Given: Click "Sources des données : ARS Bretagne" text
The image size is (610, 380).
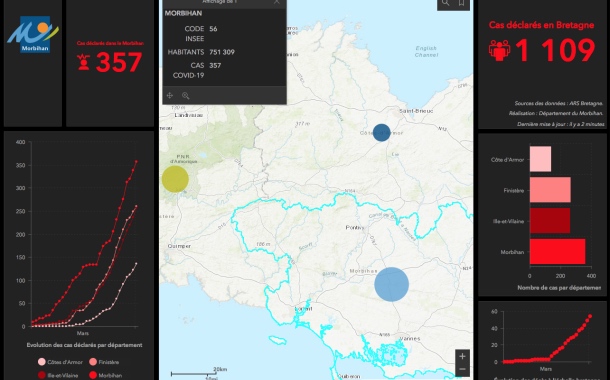Looking at the screenshot, I should click(x=559, y=103).
